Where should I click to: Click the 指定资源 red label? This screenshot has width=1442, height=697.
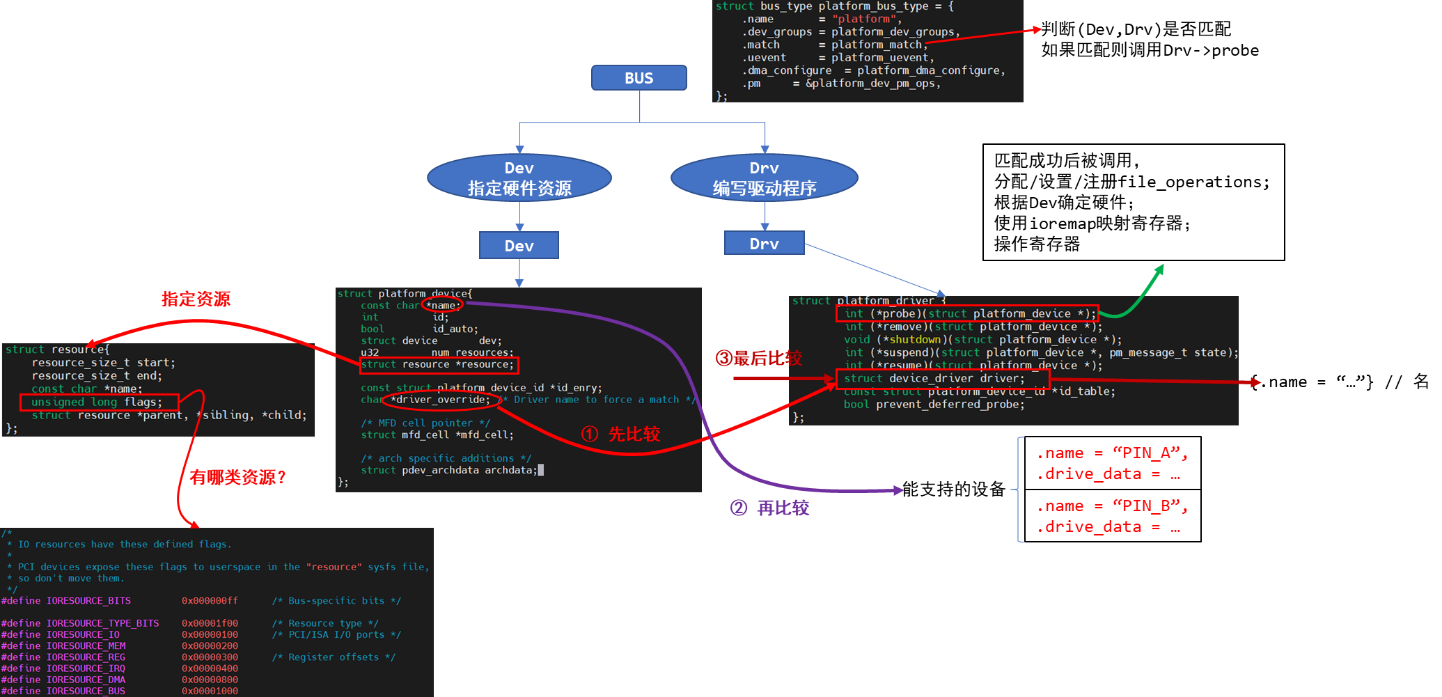[196, 299]
